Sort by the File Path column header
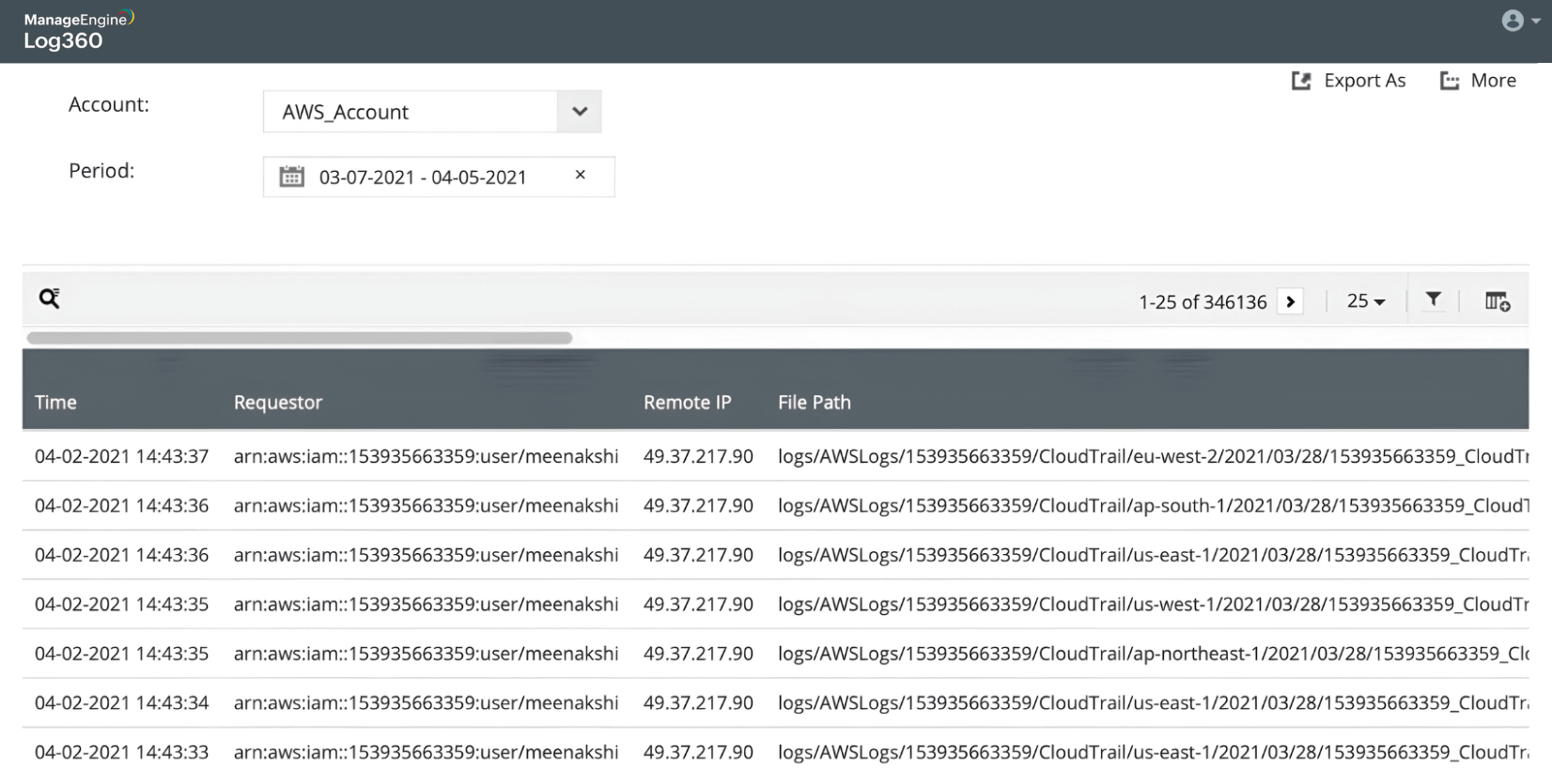This screenshot has height=784, width=1552. coord(815,403)
